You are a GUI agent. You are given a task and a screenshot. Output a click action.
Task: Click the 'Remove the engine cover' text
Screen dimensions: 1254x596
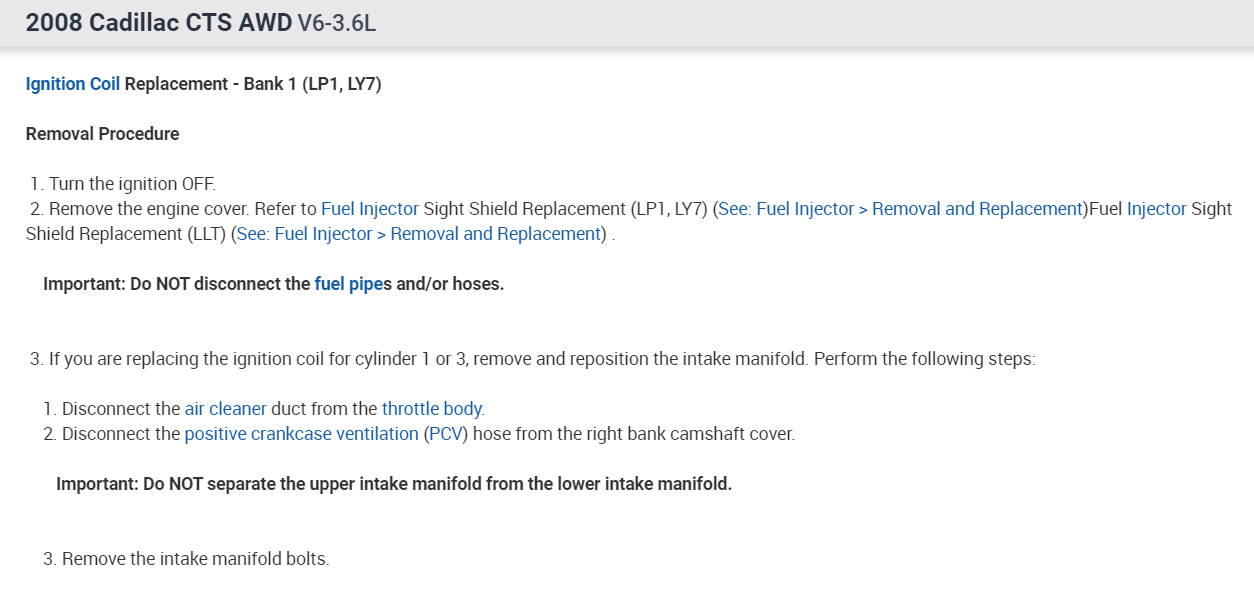[148, 209]
